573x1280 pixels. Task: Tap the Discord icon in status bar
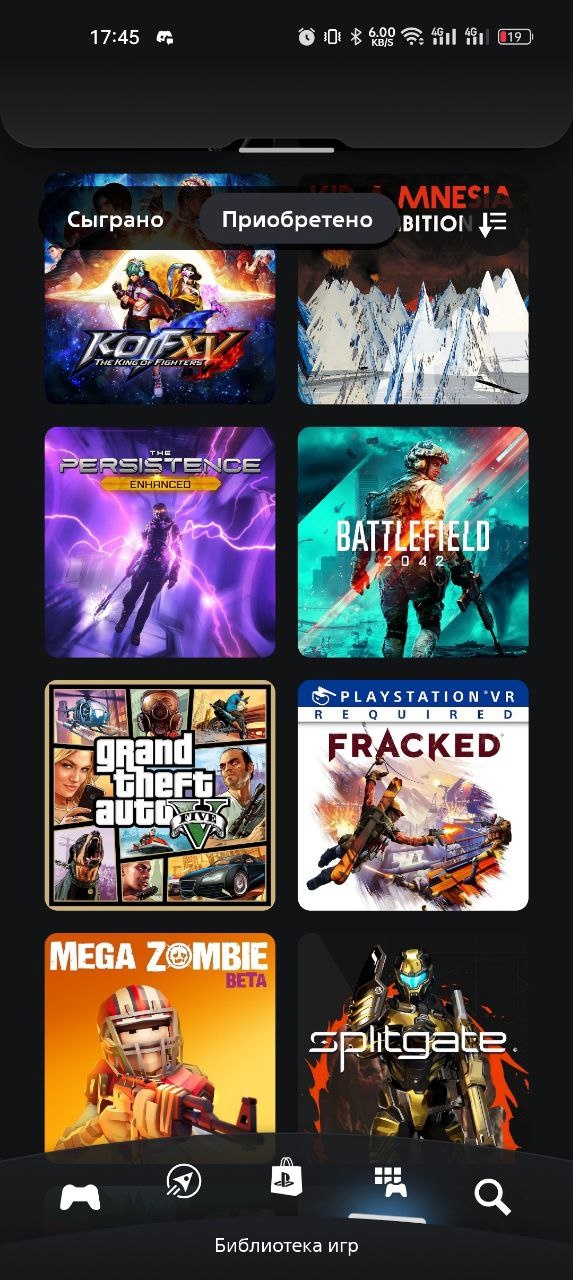(x=165, y=37)
